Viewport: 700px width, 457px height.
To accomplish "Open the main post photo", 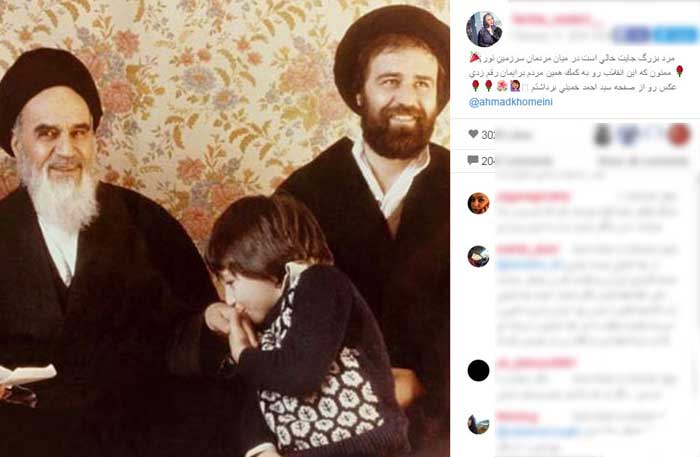I will pyautogui.click(x=225, y=228).
